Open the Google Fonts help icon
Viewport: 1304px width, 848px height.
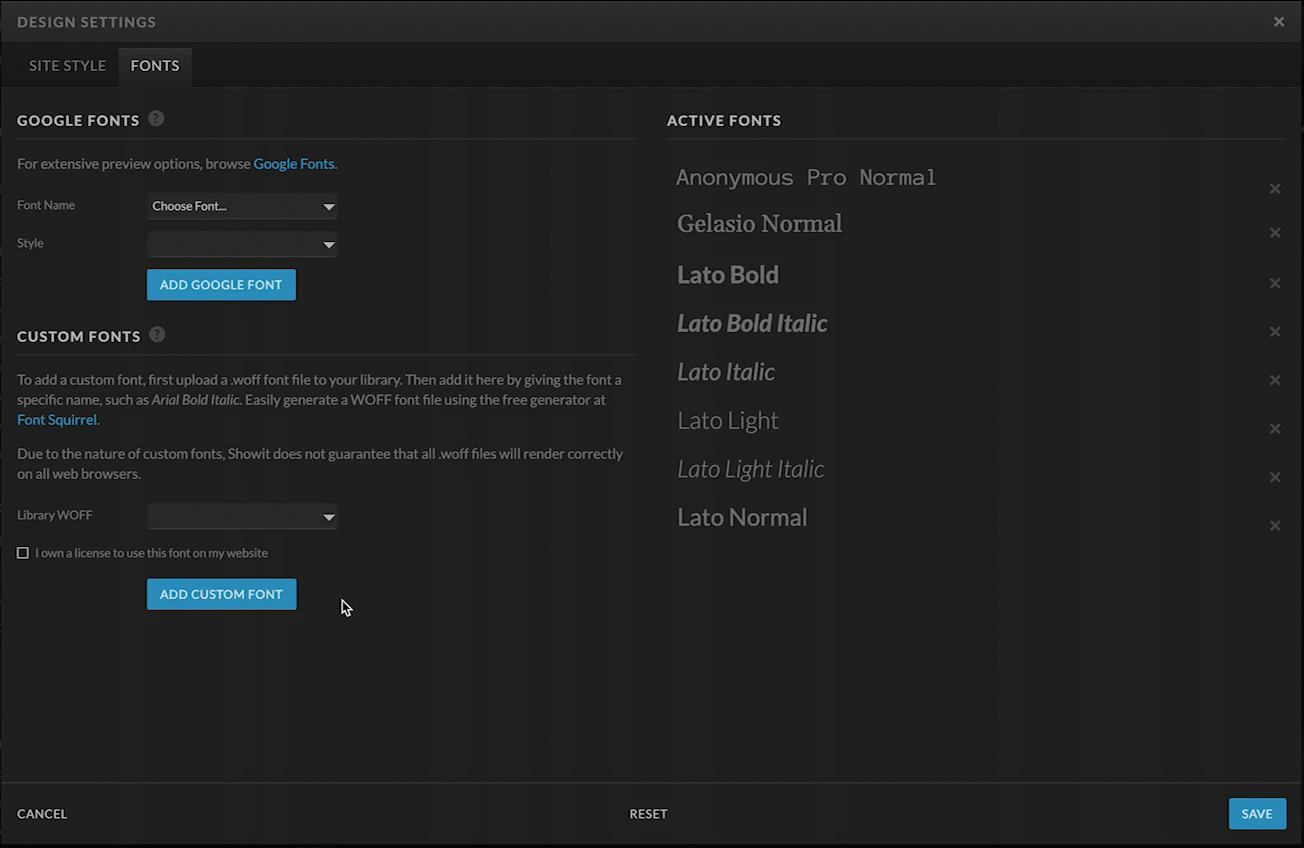click(x=156, y=118)
